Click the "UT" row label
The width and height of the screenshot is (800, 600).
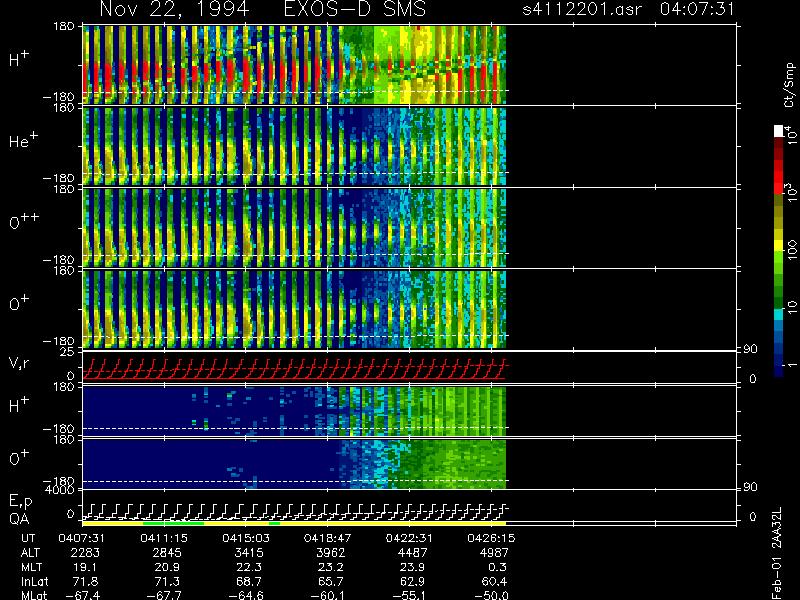point(29,538)
